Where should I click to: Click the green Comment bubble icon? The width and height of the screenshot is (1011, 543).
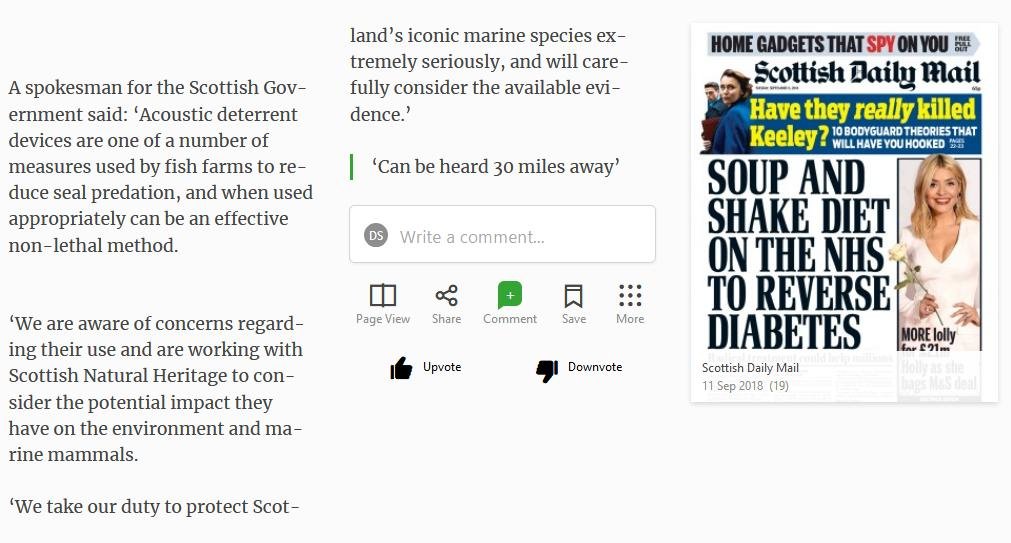coord(509,295)
